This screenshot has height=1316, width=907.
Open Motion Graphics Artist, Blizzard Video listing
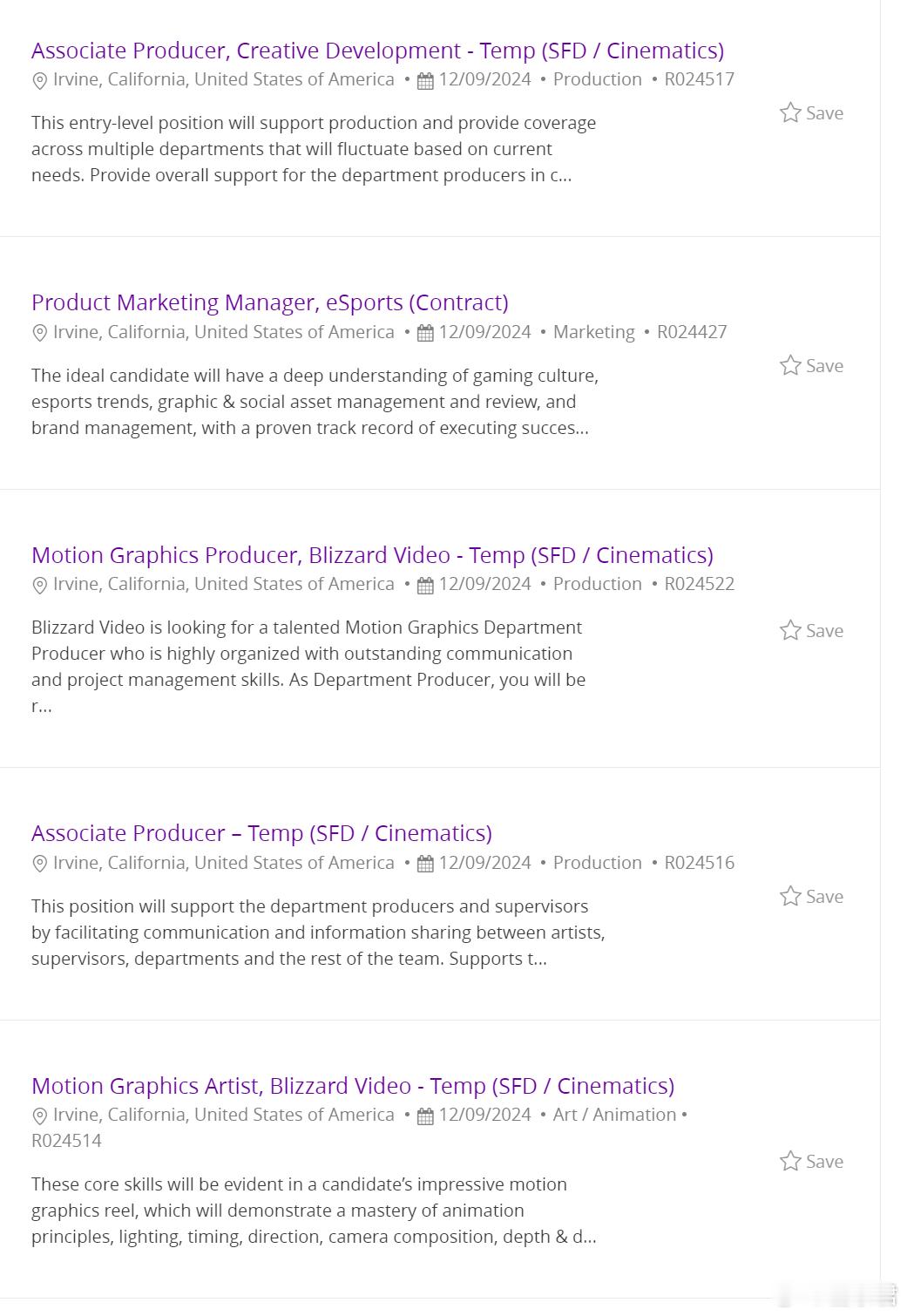[x=353, y=1086]
